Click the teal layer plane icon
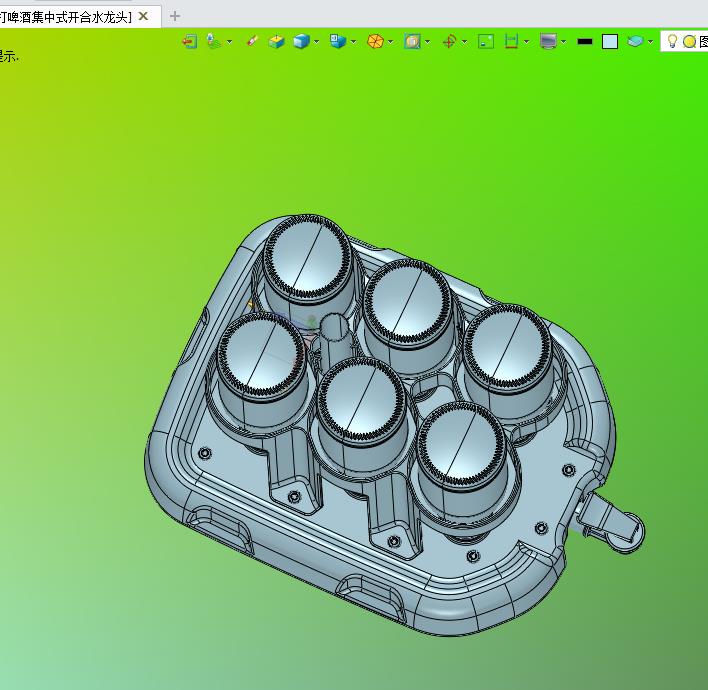Viewport: 708px width, 690px height. tap(635, 42)
